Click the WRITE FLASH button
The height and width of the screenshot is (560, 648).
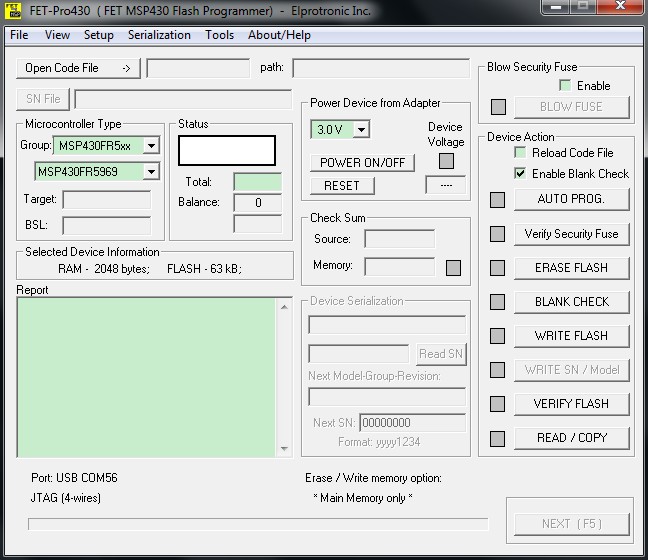[572, 336]
